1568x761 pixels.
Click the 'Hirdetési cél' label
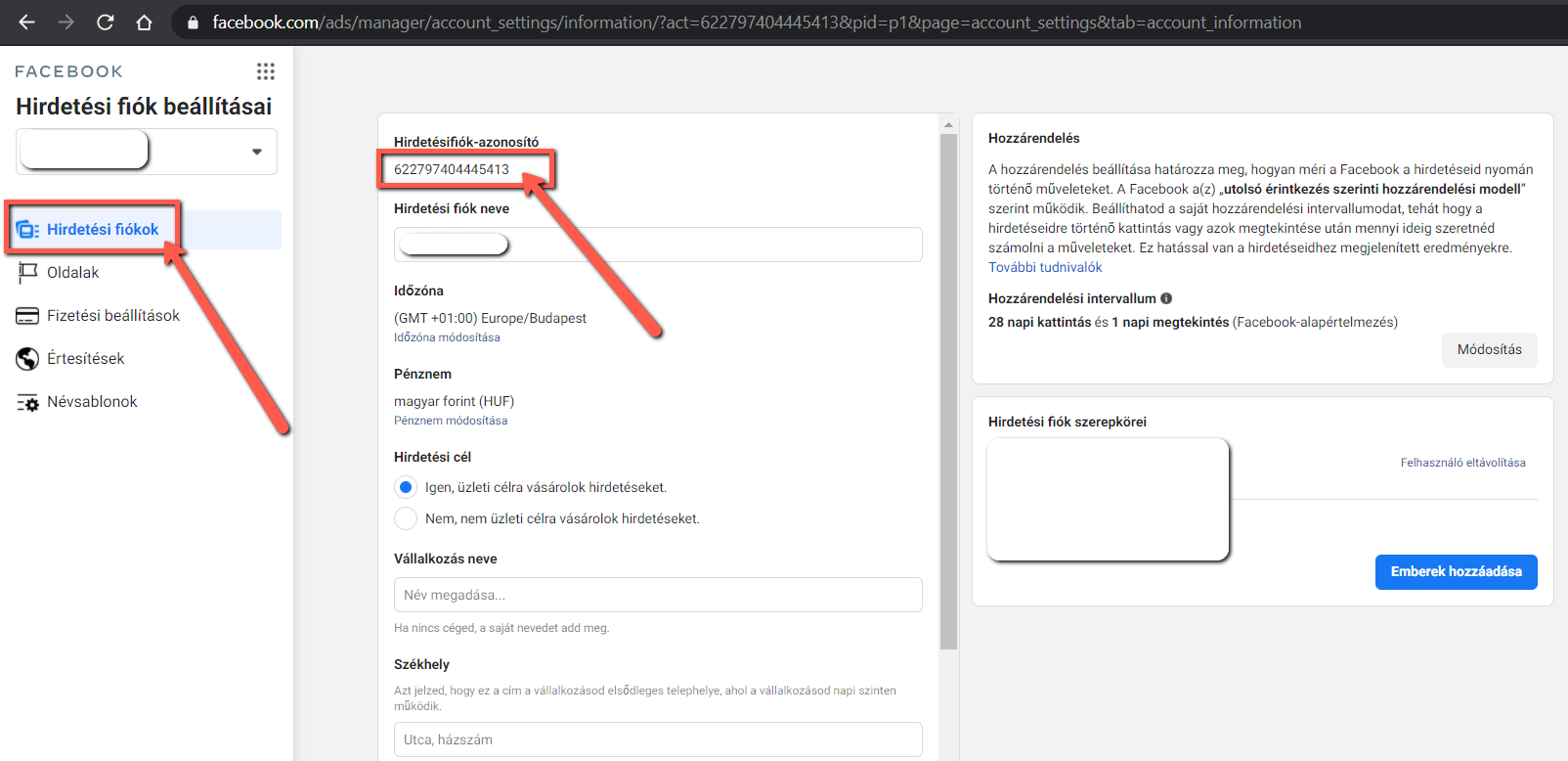point(432,457)
